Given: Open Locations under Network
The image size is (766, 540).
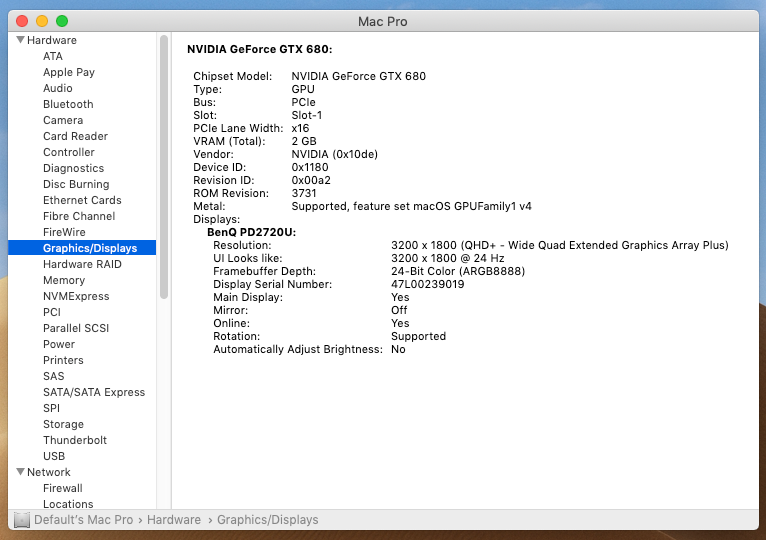Looking at the screenshot, I should [x=68, y=504].
